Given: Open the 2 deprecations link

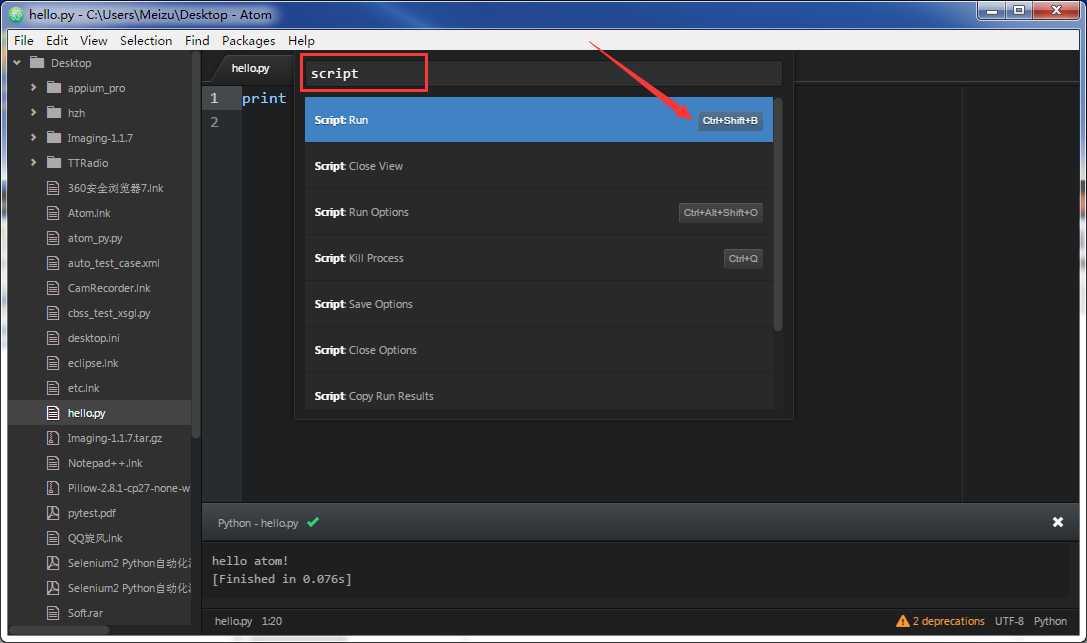Looking at the screenshot, I should click(x=948, y=621).
